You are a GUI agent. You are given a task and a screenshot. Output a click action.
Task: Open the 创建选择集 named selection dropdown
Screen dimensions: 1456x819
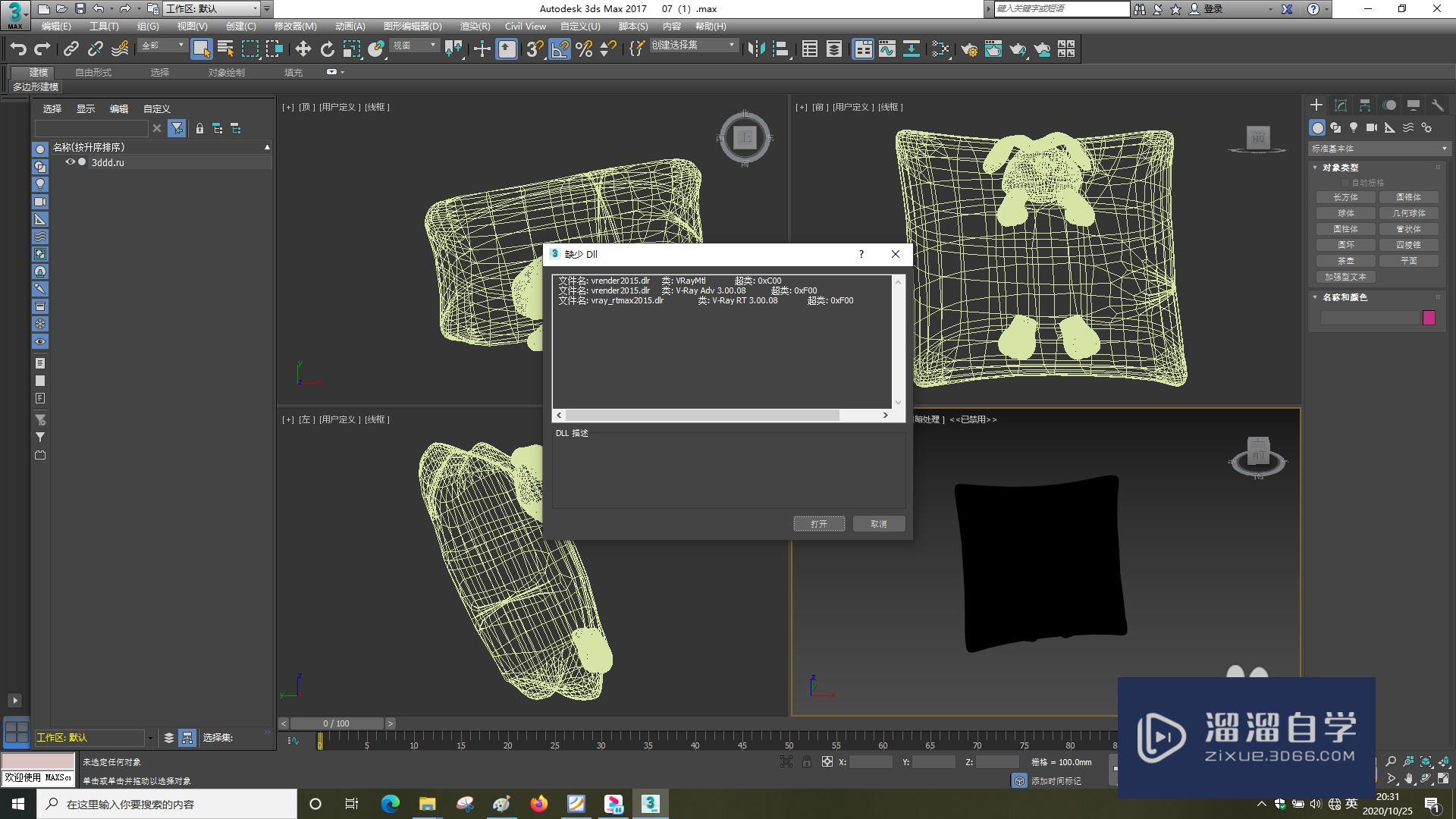pyautogui.click(x=693, y=46)
